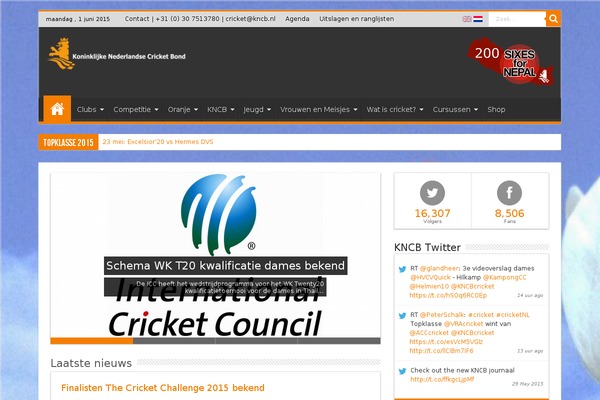Click Twitter bird beside KNCB journaal tweet
Screen dimensions: 600x400
tap(402, 371)
